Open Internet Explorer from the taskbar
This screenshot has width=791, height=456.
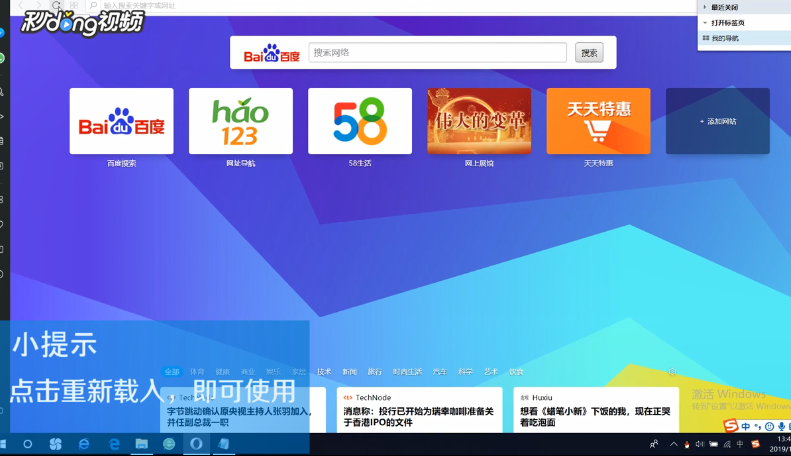(x=84, y=444)
